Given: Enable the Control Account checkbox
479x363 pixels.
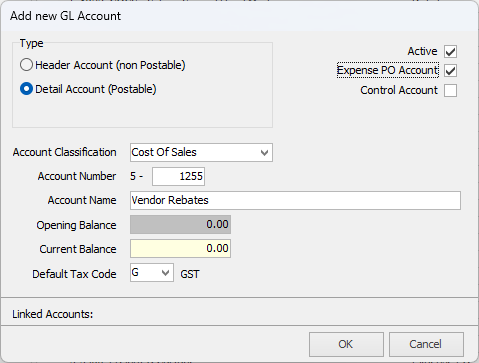Looking at the screenshot, I should (x=450, y=90).
